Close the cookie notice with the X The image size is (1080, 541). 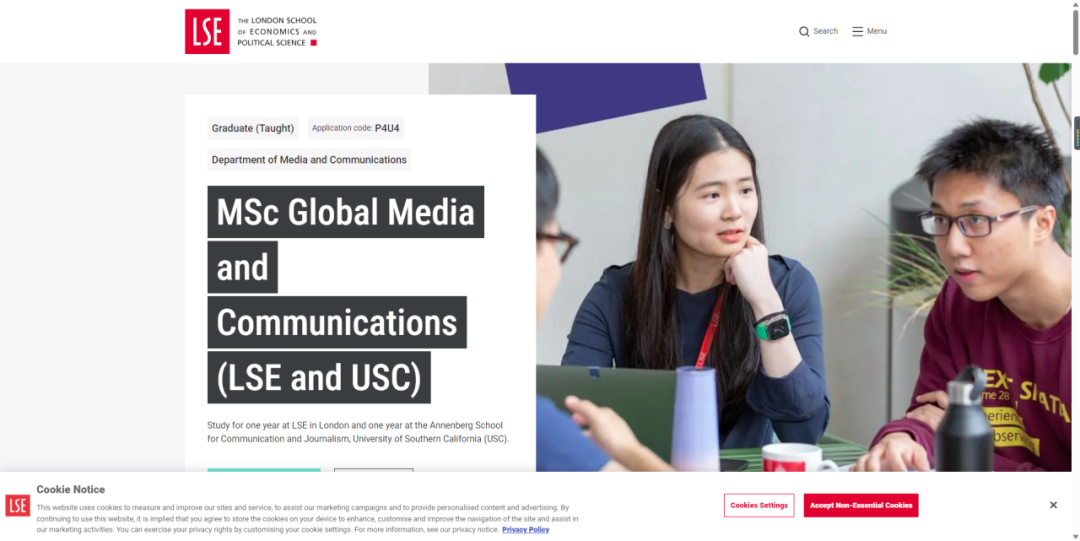pyautogui.click(x=1053, y=505)
